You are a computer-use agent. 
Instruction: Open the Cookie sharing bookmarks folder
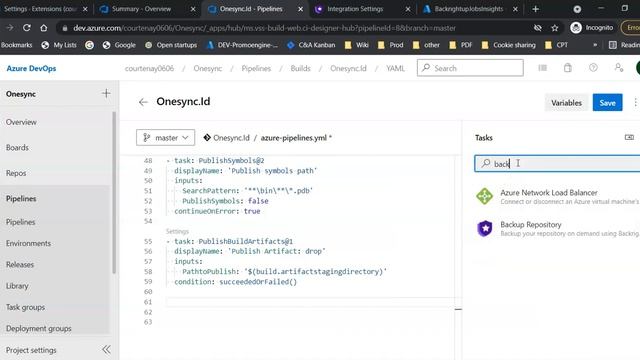pyautogui.click(x=508, y=45)
